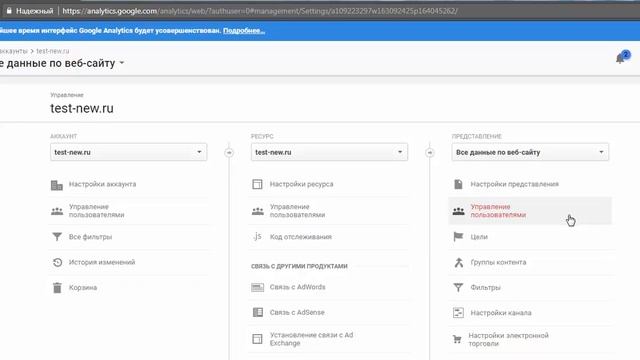Click the channel settings icon
The width and height of the screenshot is (640, 360).
point(458,313)
